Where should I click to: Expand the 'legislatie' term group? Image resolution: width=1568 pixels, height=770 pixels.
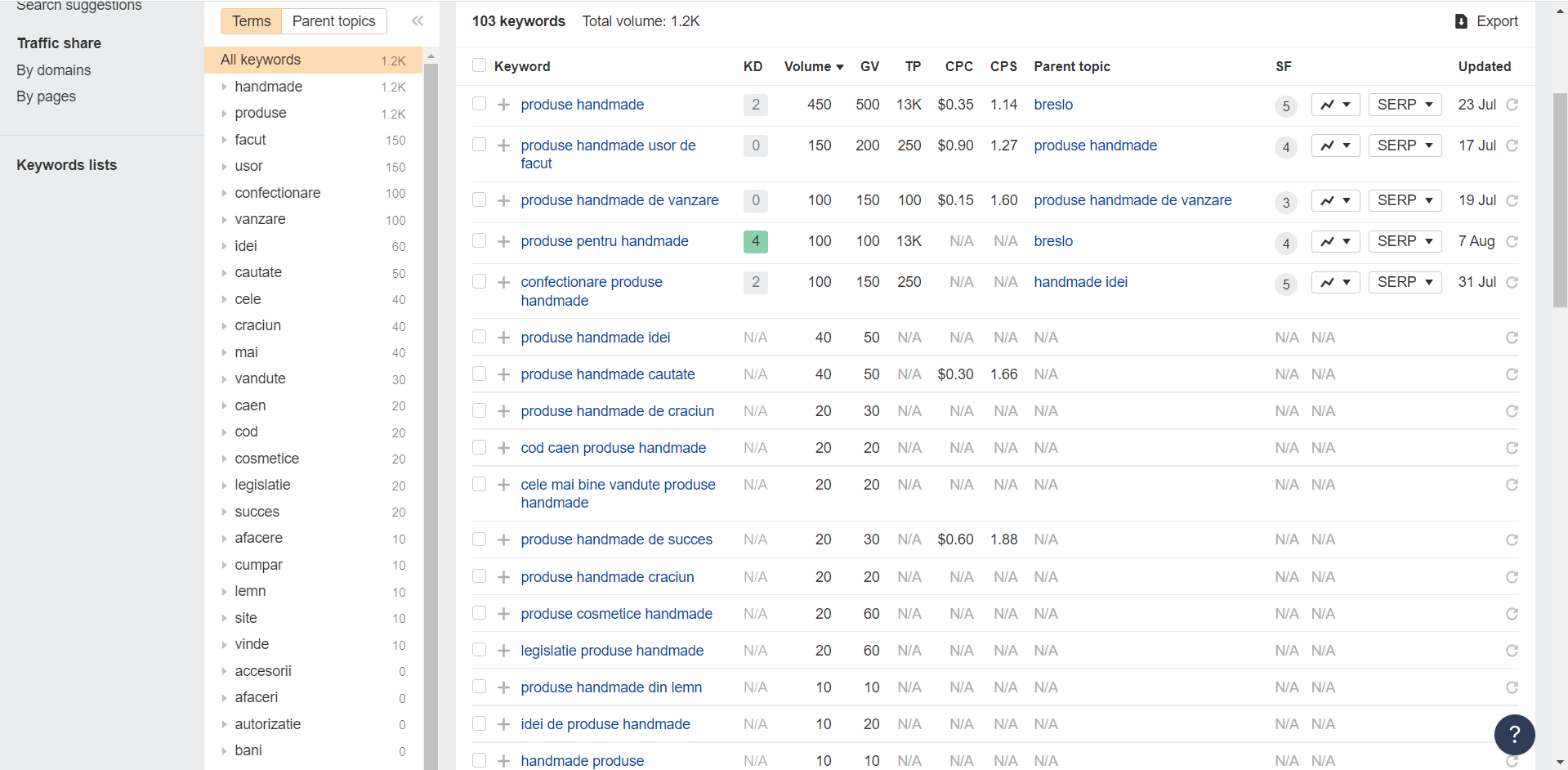coord(224,485)
